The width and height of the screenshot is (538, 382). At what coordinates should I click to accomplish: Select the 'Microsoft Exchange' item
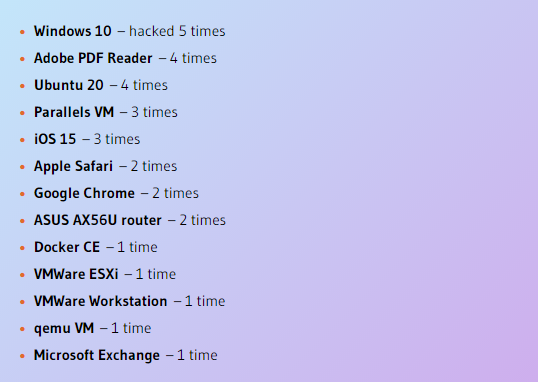[x=97, y=355]
